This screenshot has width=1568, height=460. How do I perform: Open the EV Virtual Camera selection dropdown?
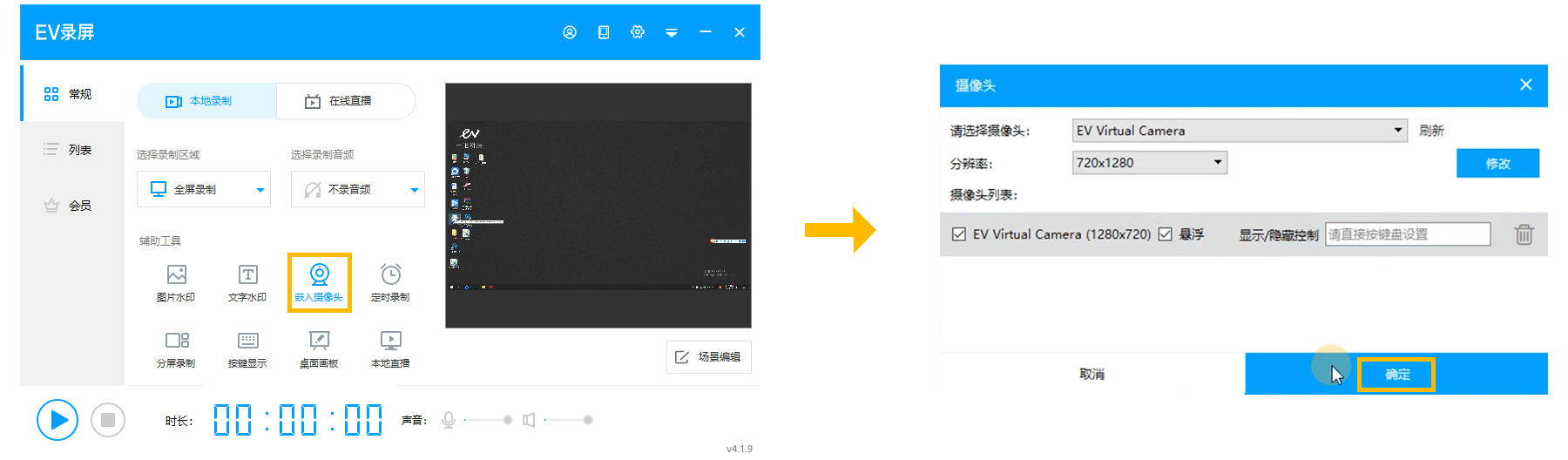(1240, 131)
